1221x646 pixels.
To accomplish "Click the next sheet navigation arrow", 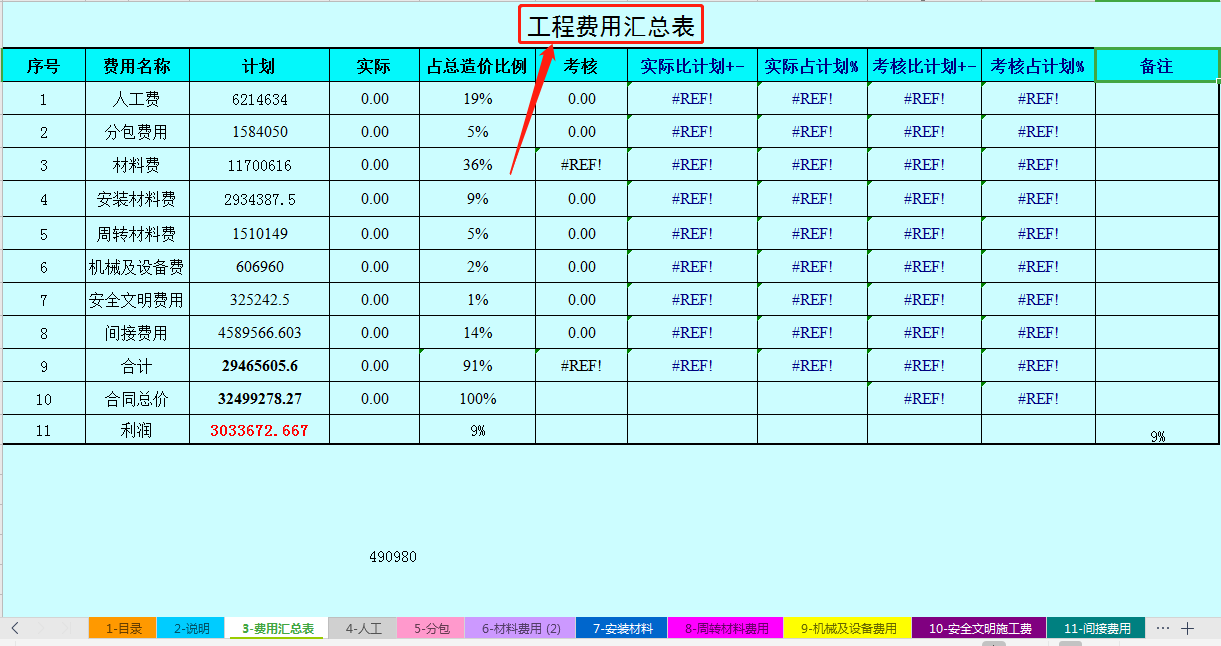I will pos(42,628).
